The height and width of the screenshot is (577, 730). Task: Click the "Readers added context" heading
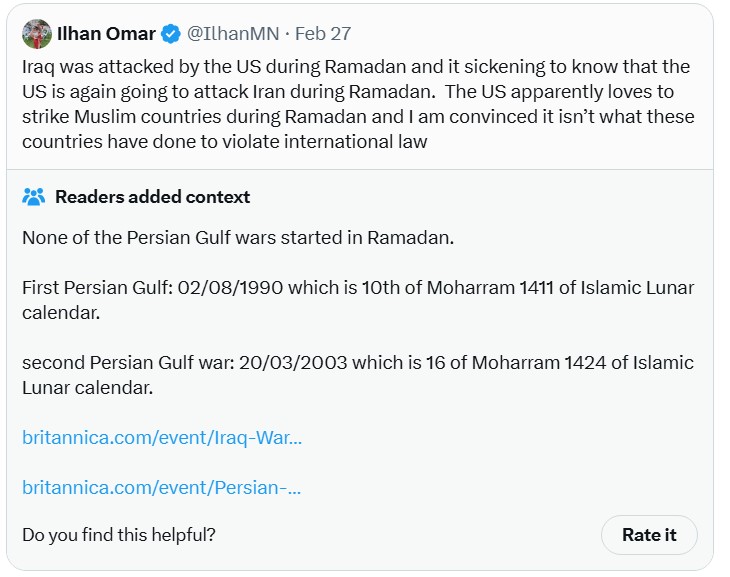point(152,197)
